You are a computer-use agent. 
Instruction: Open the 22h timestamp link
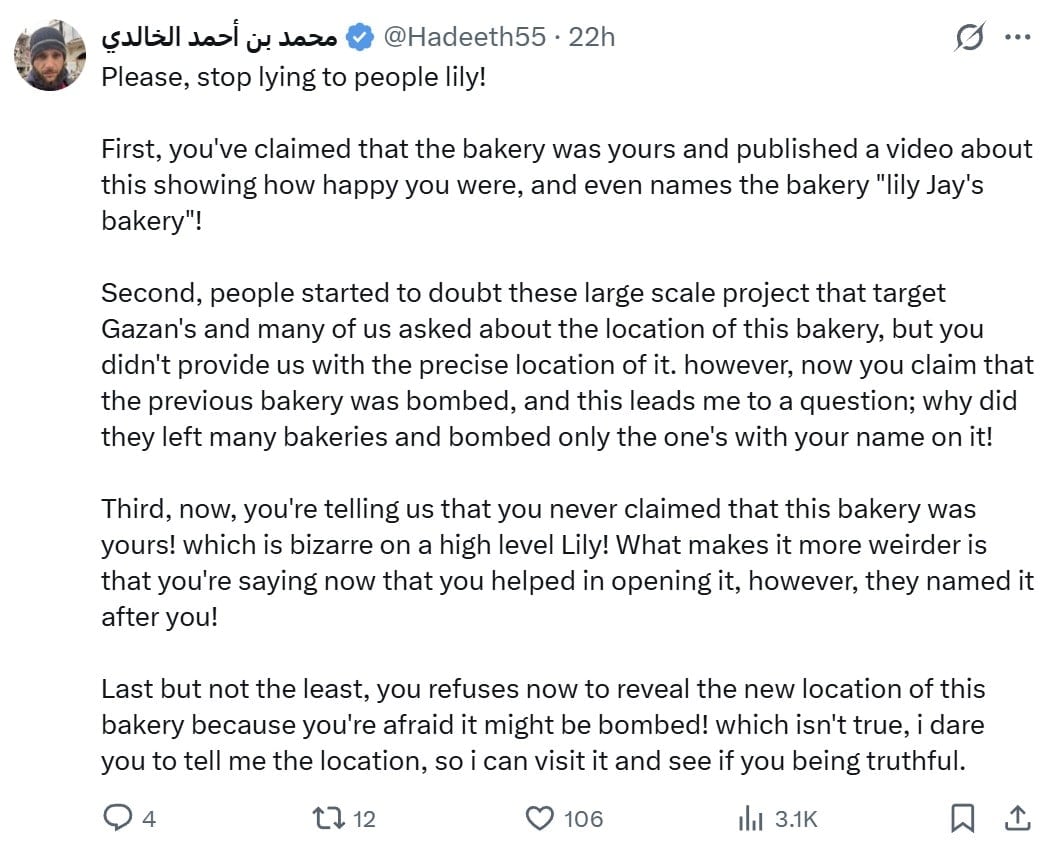tap(592, 37)
